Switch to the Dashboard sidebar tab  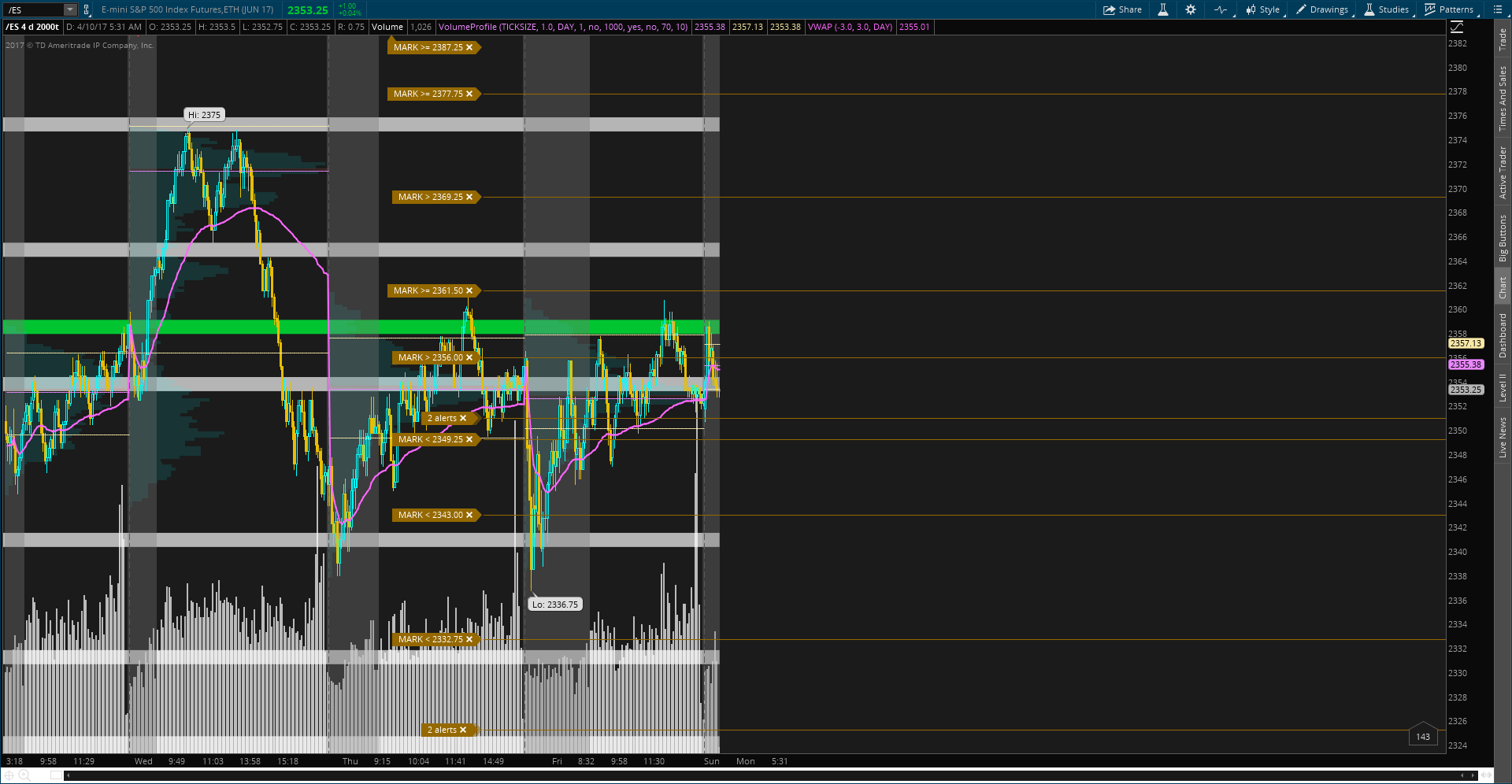coord(1503,335)
